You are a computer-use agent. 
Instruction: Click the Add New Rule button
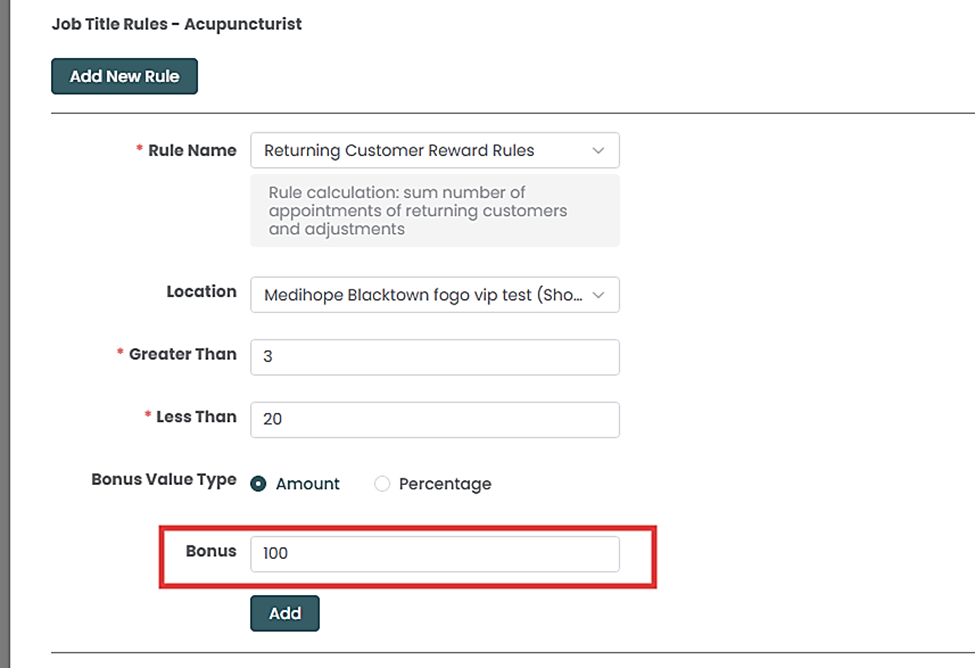125,76
